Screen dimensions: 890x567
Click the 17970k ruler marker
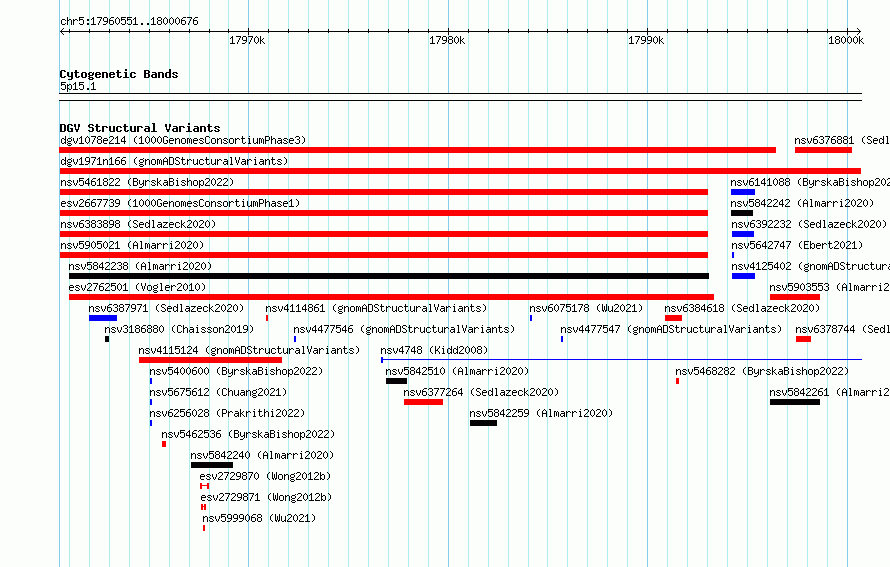tap(247, 40)
